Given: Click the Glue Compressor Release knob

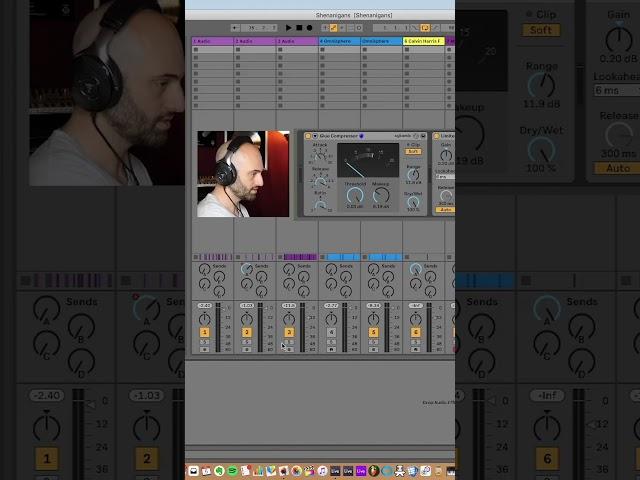Looking at the screenshot, I should [320, 180].
